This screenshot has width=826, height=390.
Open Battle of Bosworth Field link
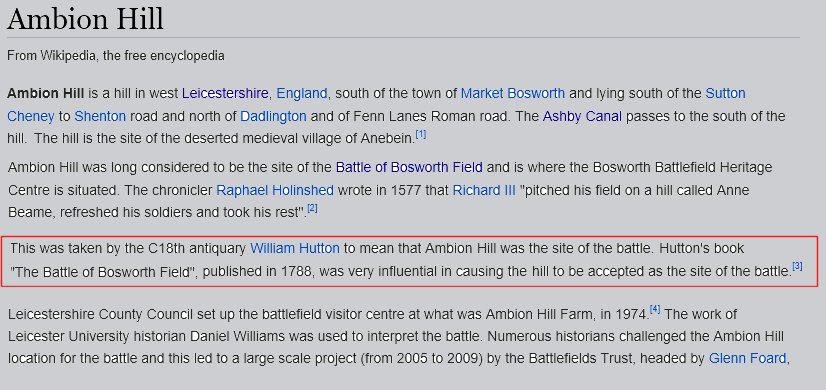point(409,168)
